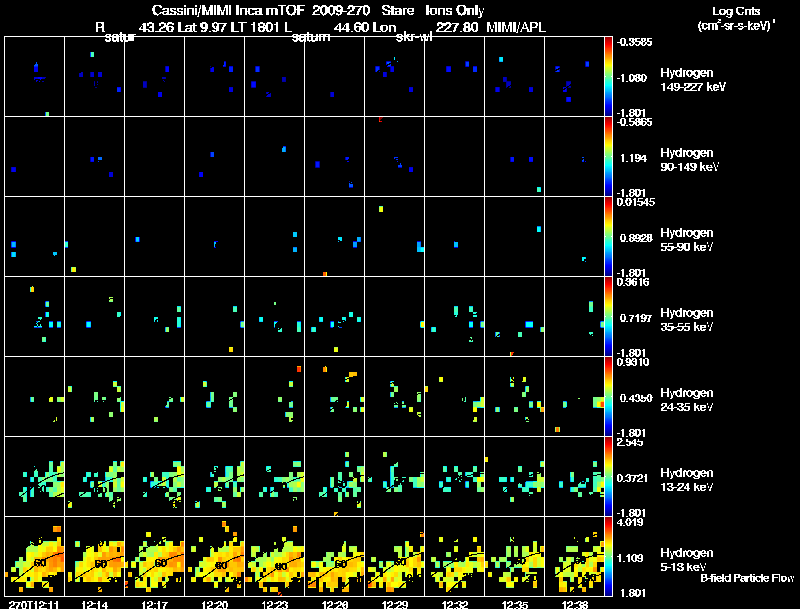800x609 pixels.
Task: Open the 90-149 keV image panel at 12:23
Action: click(x=274, y=157)
